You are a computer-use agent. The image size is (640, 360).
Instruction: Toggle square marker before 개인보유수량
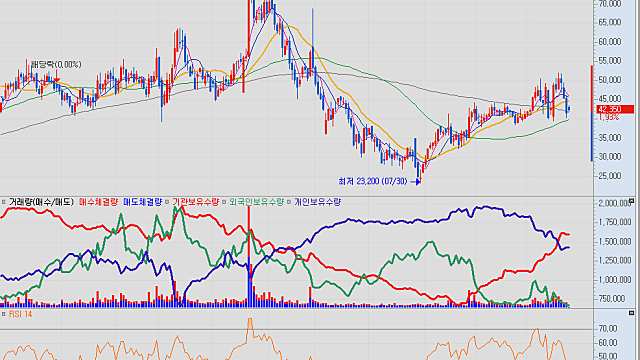coord(289,202)
